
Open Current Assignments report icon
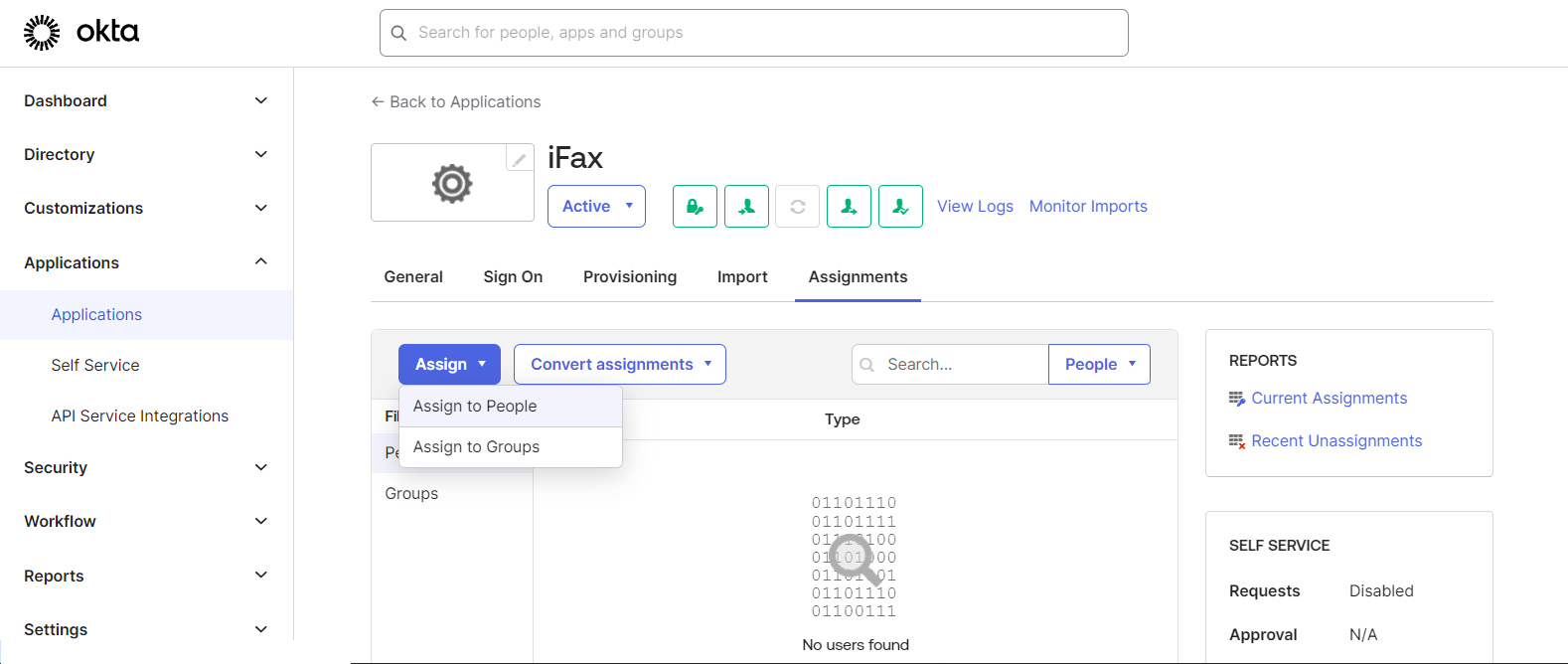pyautogui.click(x=1237, y=399)
